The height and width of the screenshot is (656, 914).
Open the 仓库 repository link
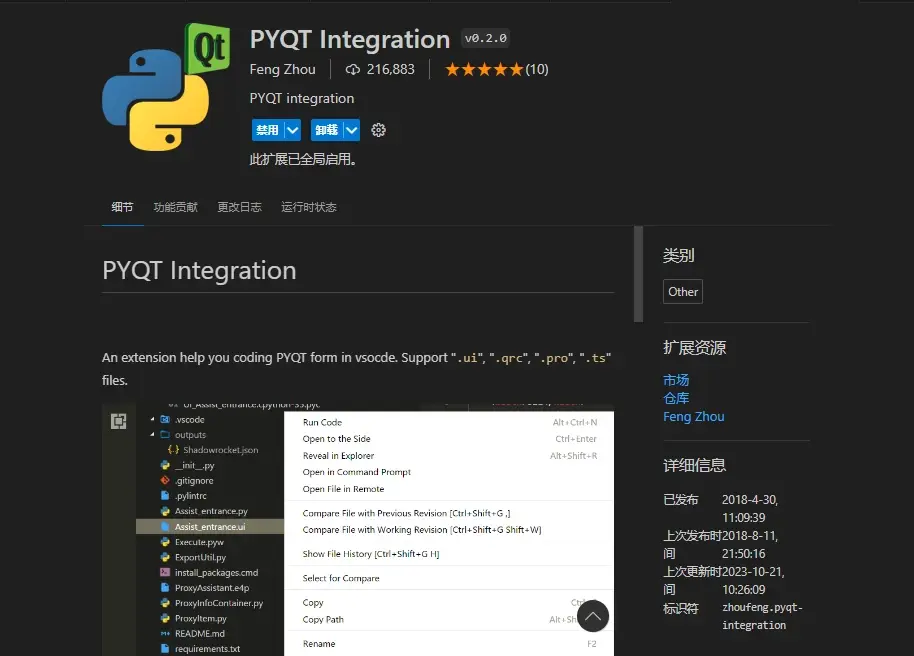click(676, 398)
